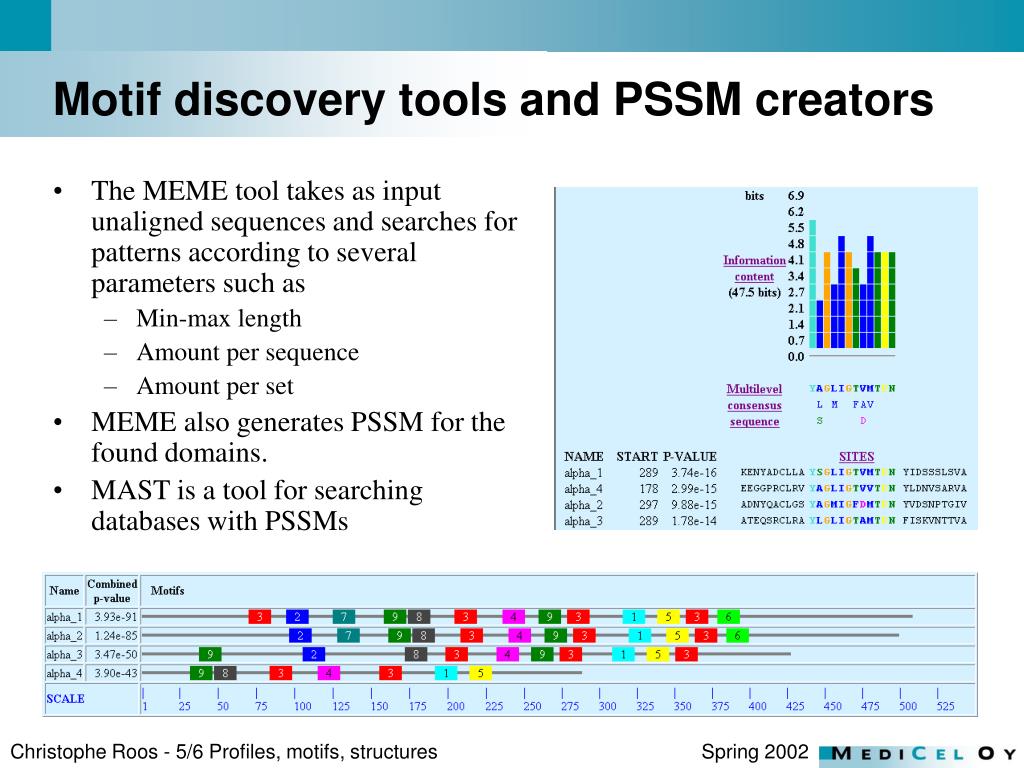
Task: Click magenta motif 4 block in alpha_2 row
Action: click(519, 635)
